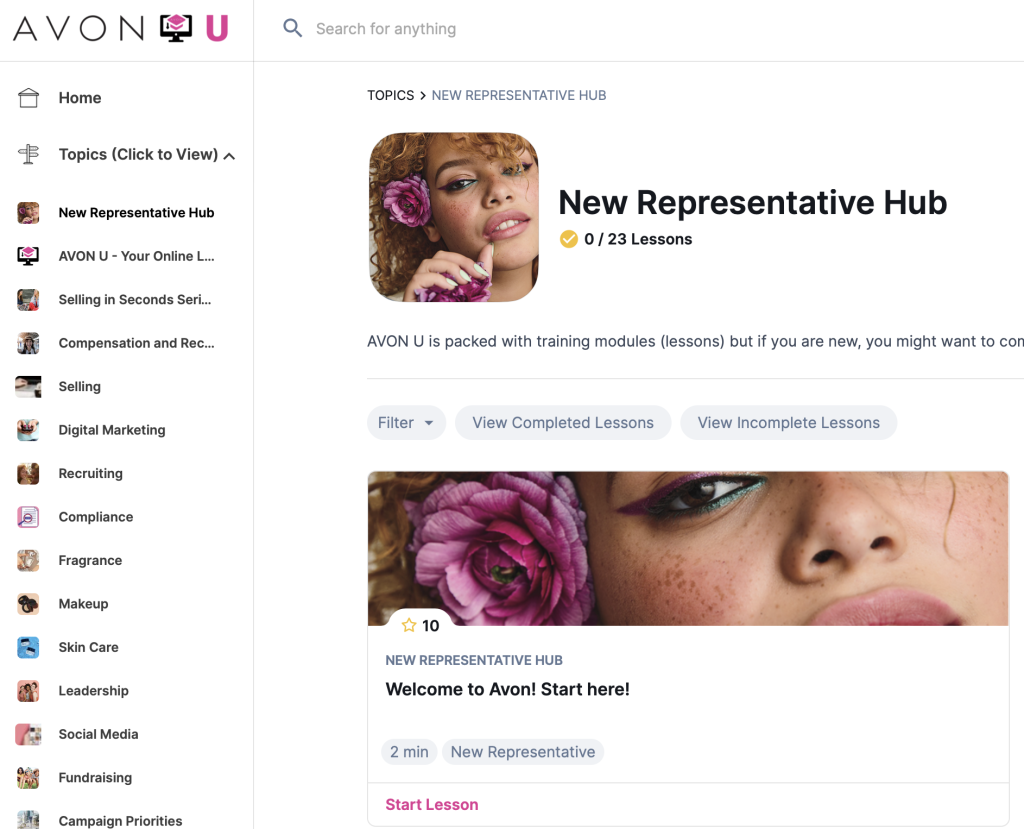1024x829 pixels.
Task: Open the Selling topic label
Action: [80, 387]
